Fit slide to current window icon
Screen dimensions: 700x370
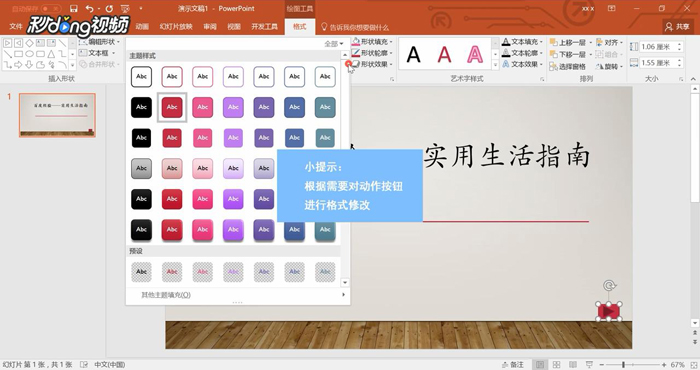[693, 364]
